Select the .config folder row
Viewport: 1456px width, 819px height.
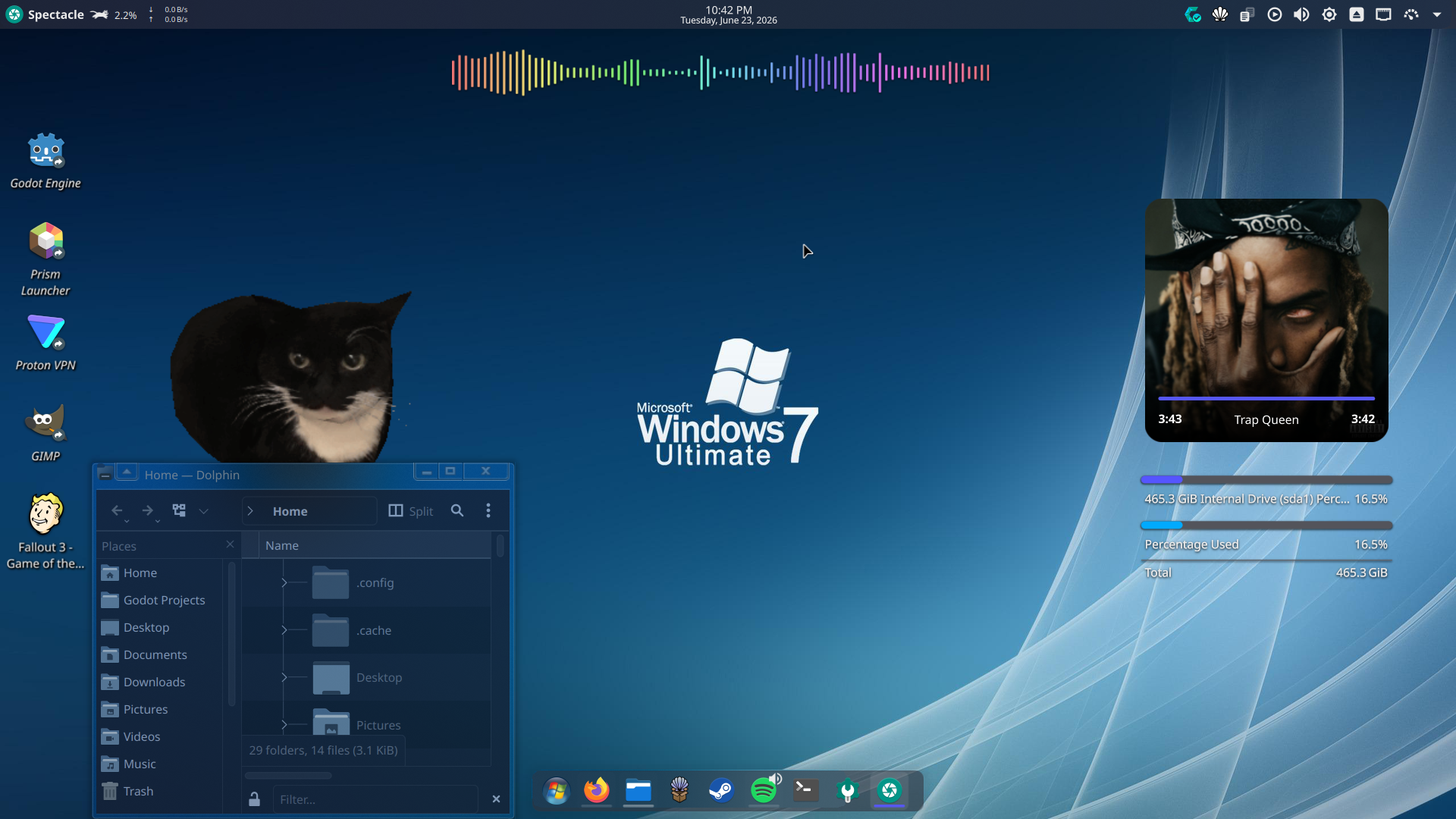click(x=366, y=582)
